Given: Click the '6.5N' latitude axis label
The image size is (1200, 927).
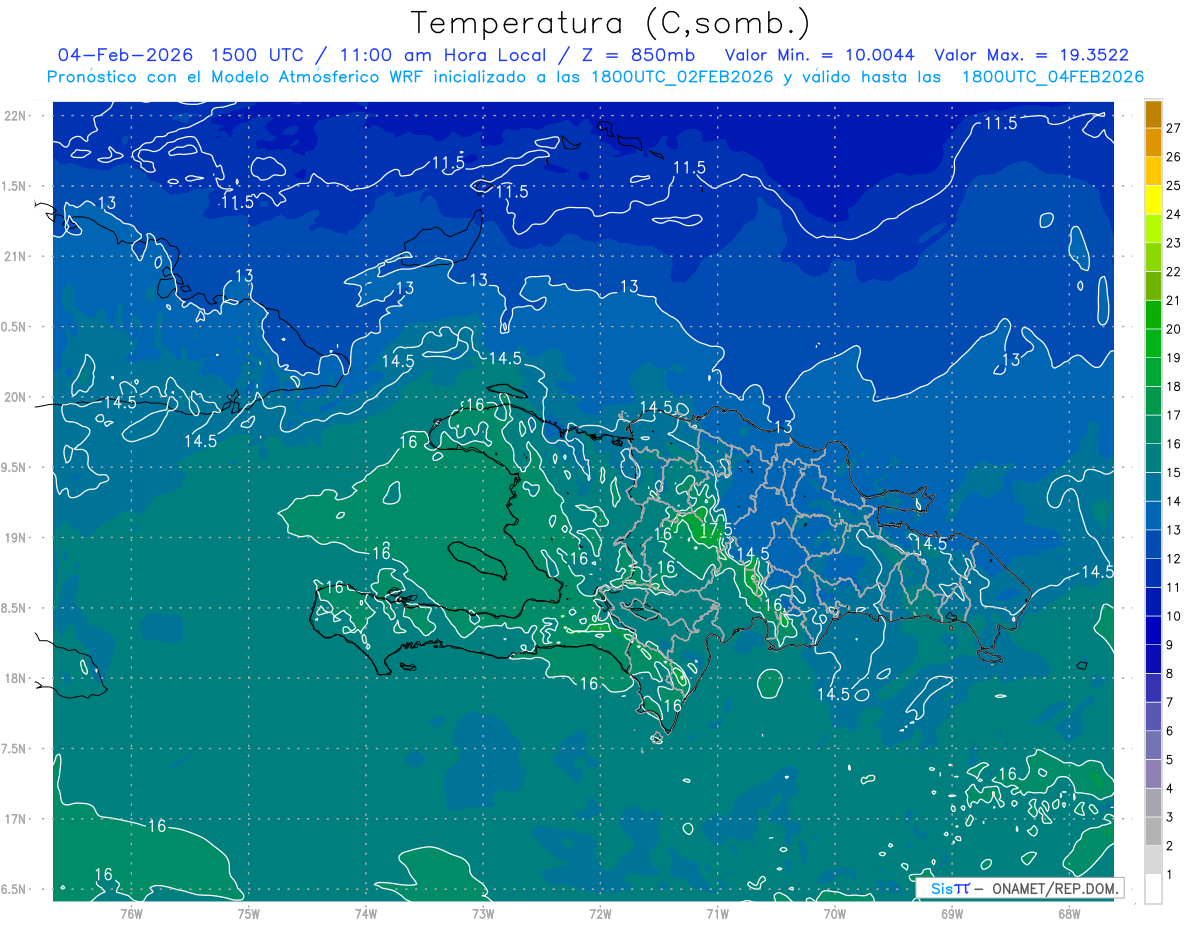Looking at the screenshot, I should pos(15,889).
